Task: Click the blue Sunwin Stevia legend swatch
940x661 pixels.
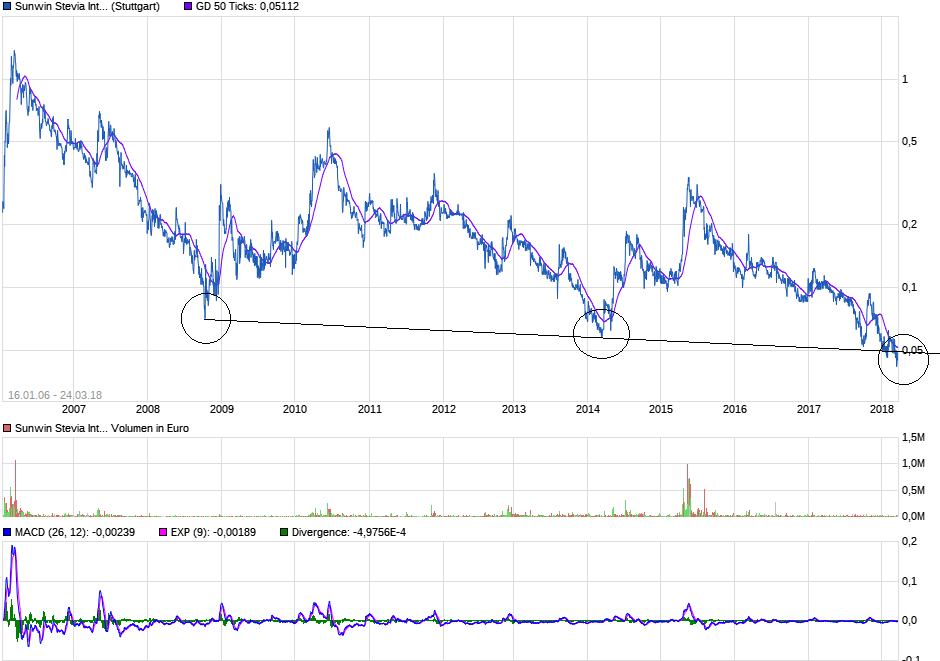Action: click(x=7, y=7)
